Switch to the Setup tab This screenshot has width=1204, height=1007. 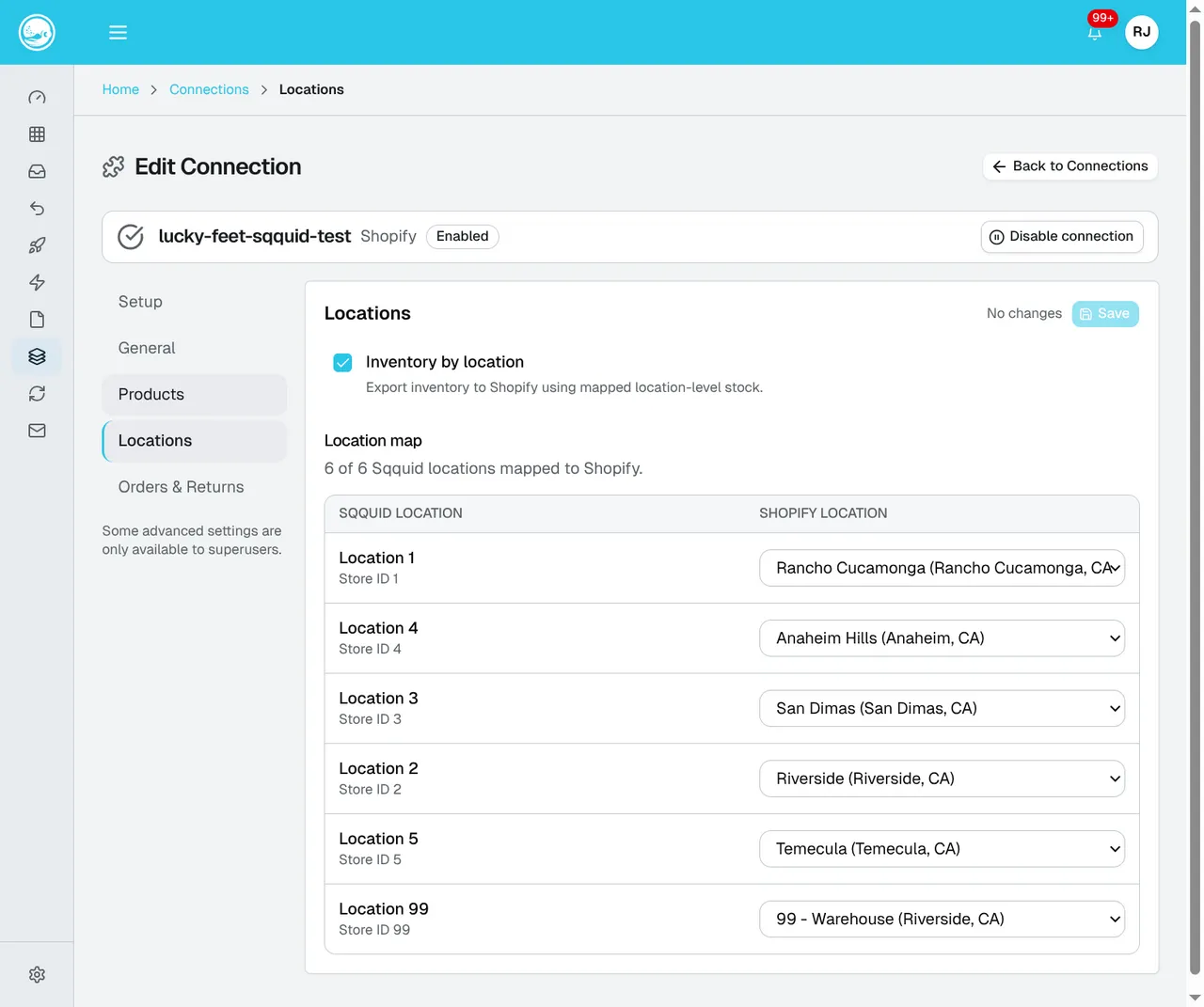click(x=195, y=302)
